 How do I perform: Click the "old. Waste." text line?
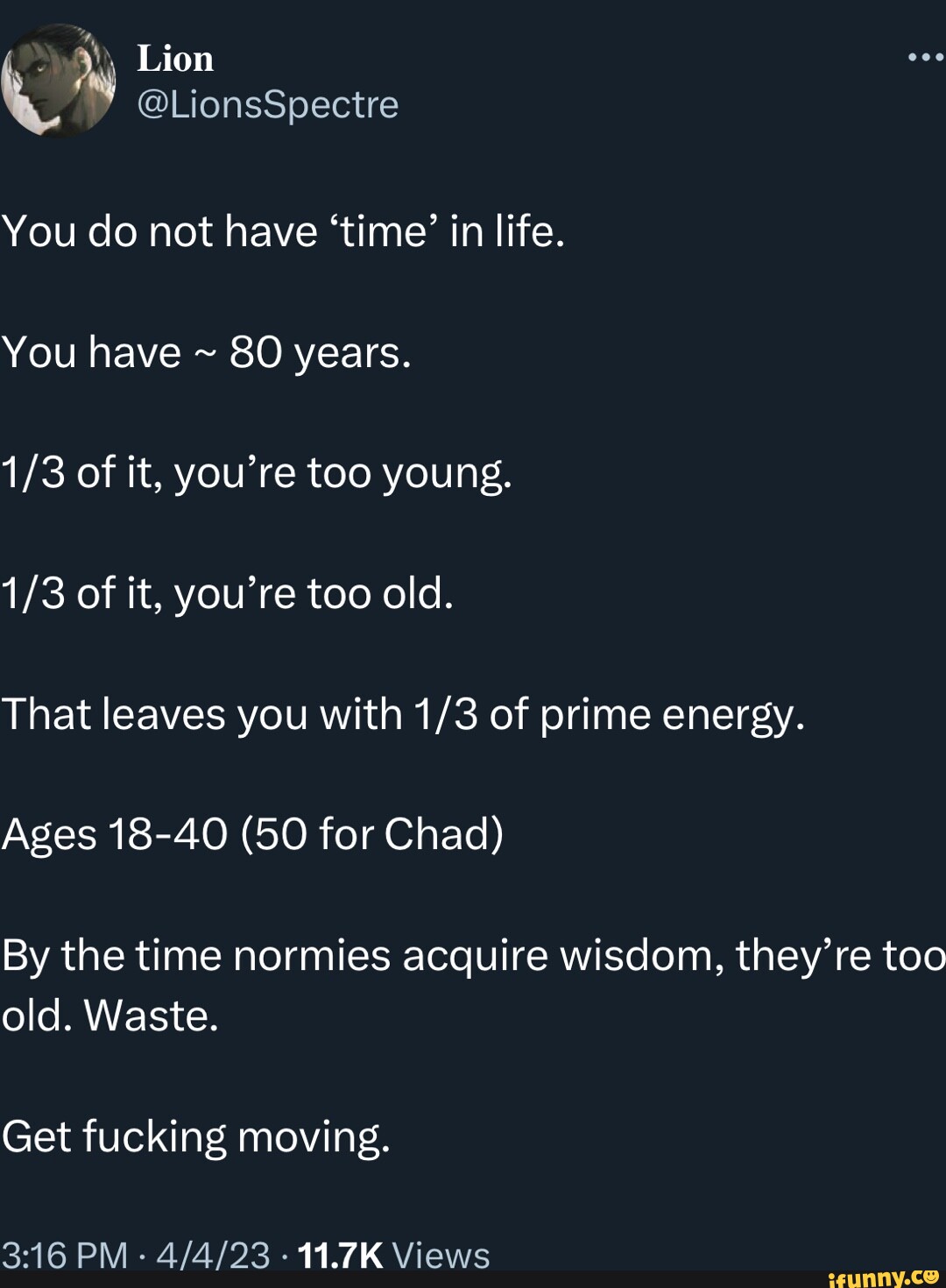point(109,1016)
